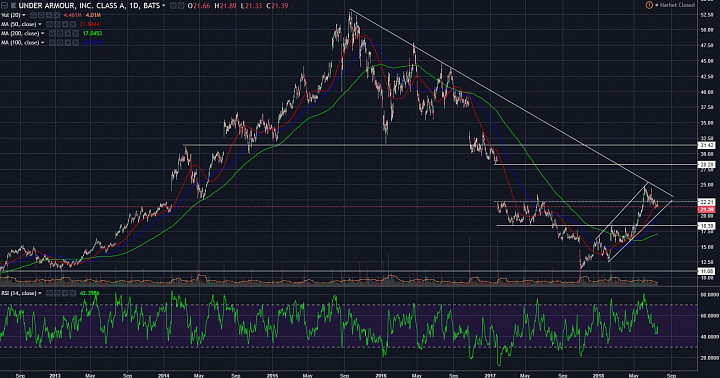Open Vol (20) indicator settings icon
The width and height of the screenshot is (720, 378).
[x=41, y=15]
